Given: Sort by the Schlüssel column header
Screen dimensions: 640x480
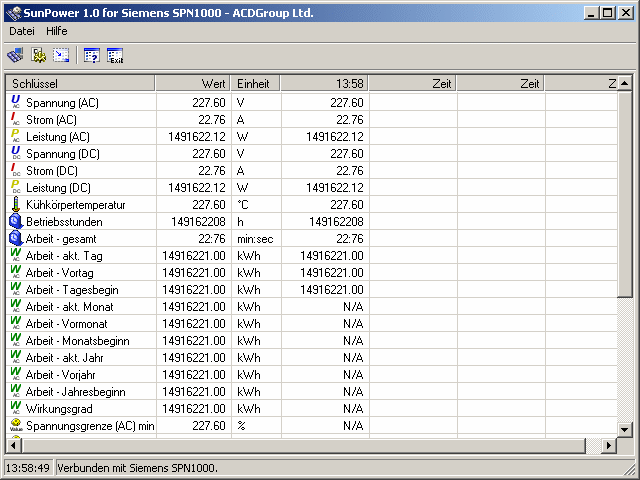Looking at the screenshot, I should [x=80, y=84].
